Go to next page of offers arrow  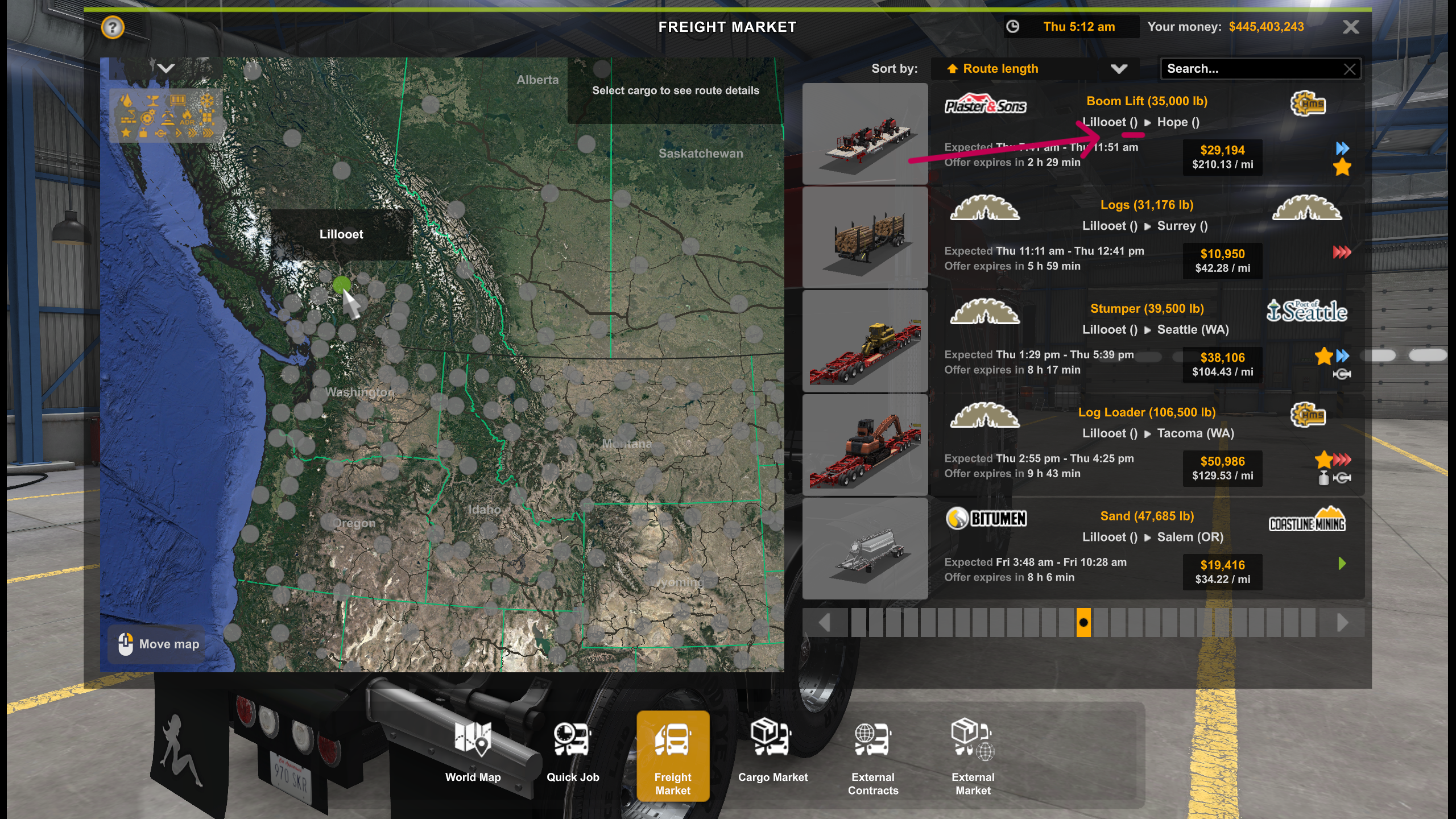[1342, 623]
